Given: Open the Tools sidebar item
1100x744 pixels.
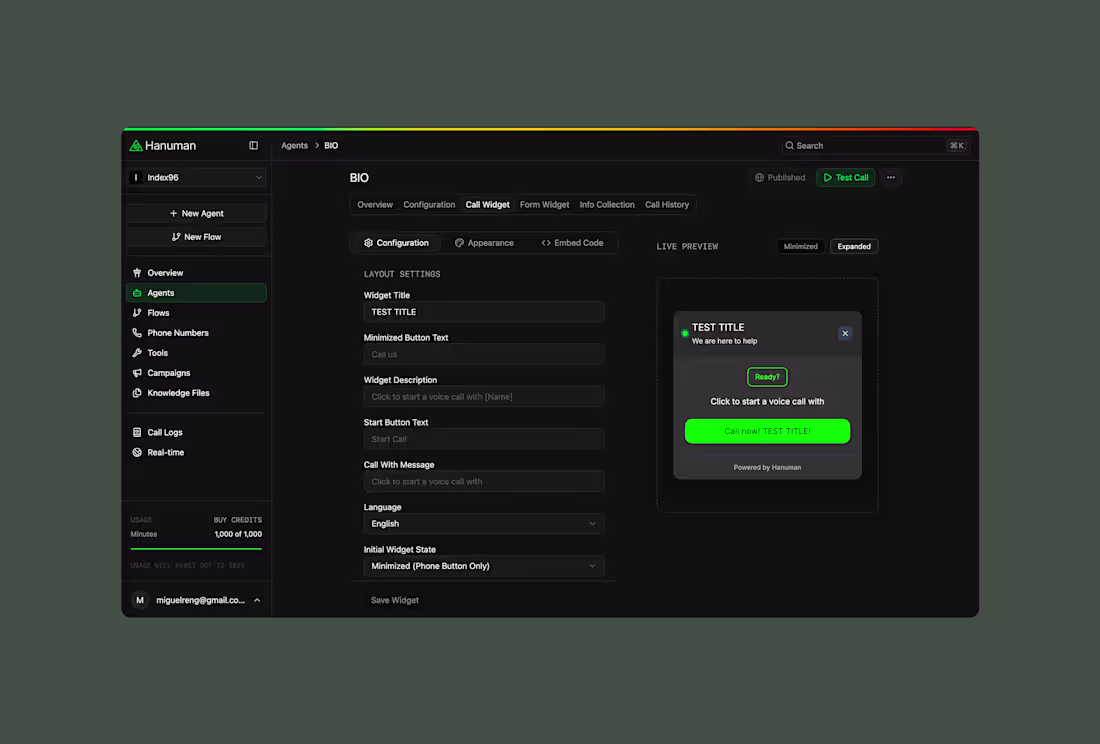Looking at the screenshot, I should tap(196, 353).
